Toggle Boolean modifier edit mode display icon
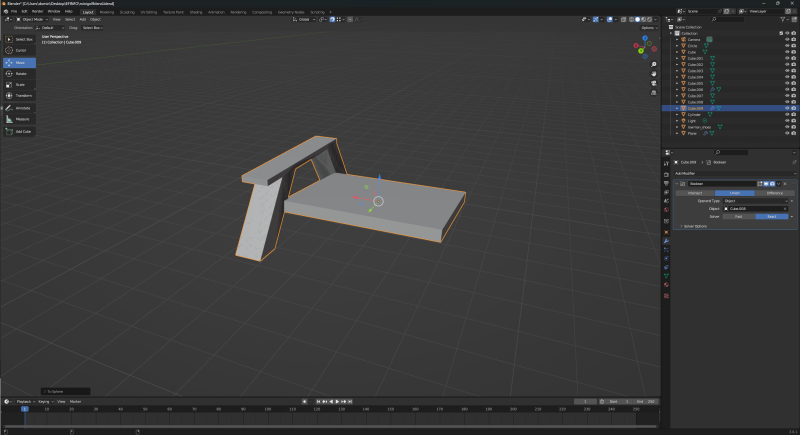 click(x=760, y=184)
